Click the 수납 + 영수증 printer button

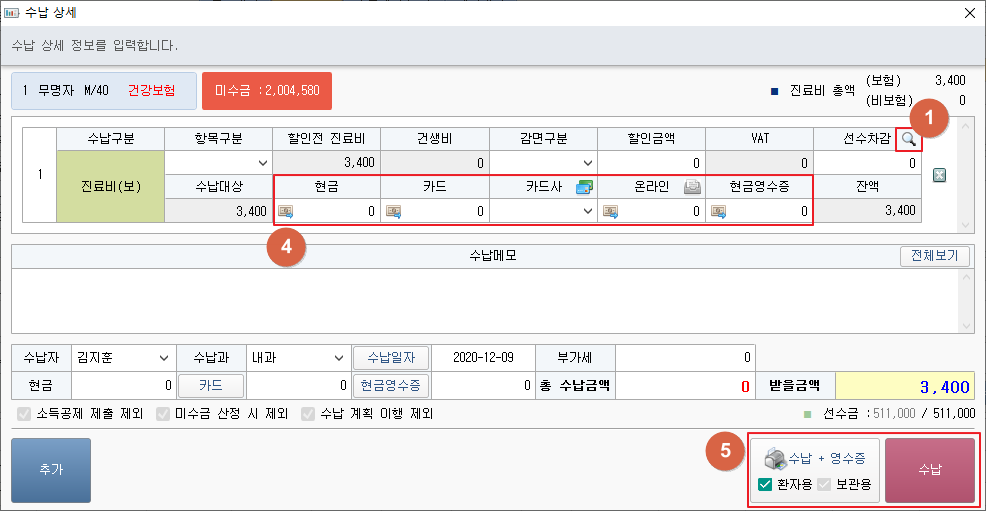pyautogui.click(x=815, y=458)
